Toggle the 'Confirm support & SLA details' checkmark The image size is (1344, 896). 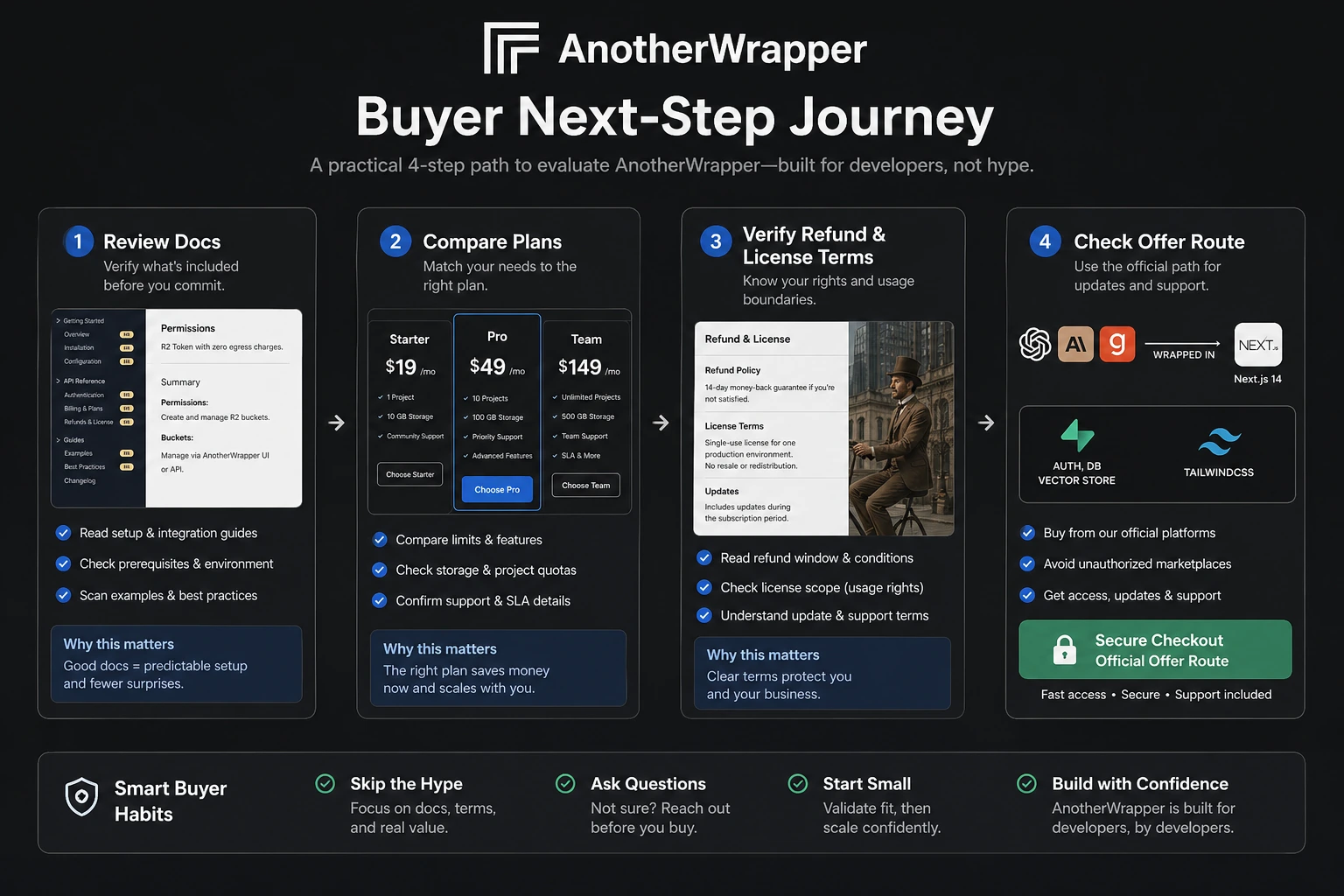[380, 600]
